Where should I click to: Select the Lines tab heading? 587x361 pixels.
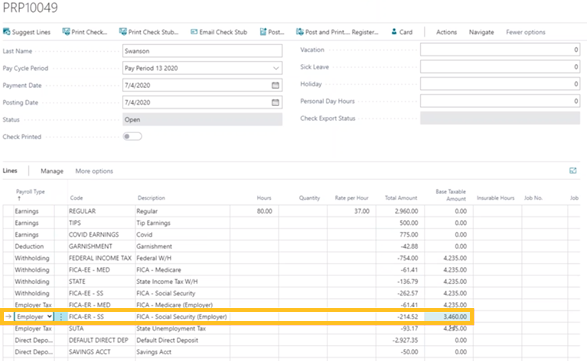10,171
